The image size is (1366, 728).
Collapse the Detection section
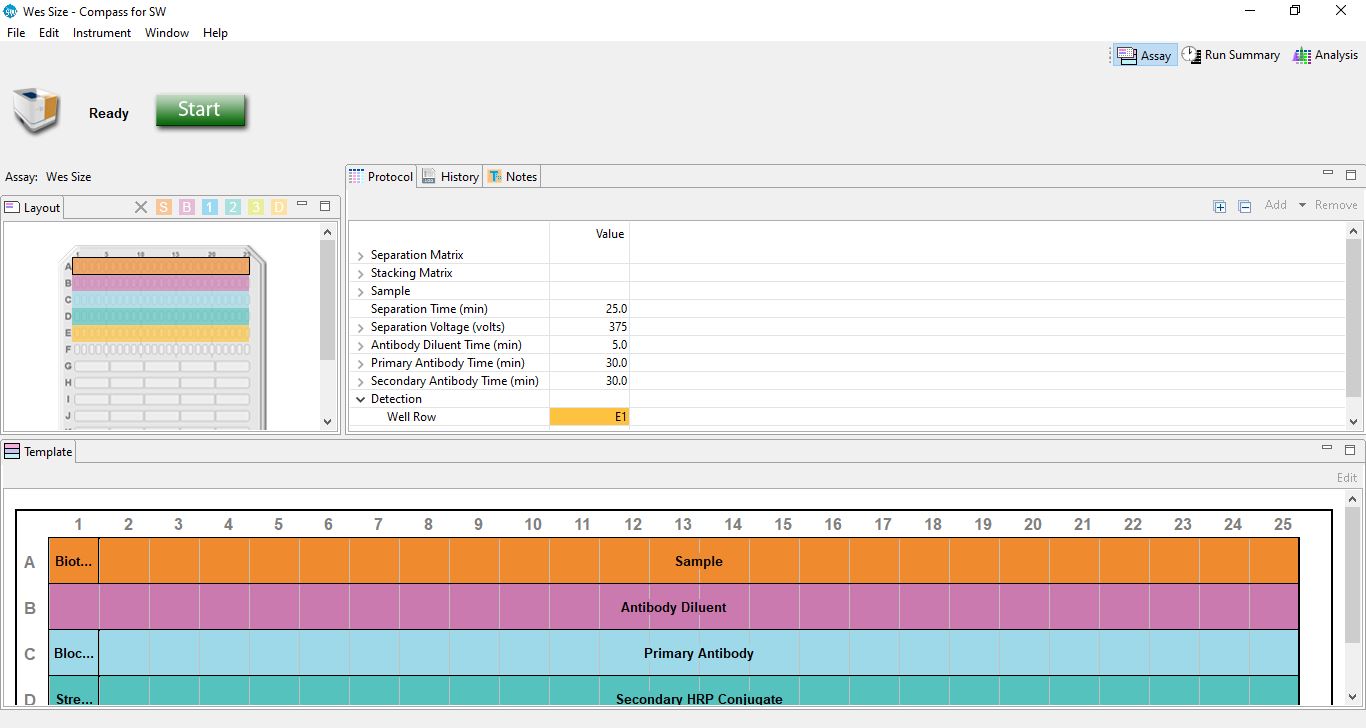point(360,399)
